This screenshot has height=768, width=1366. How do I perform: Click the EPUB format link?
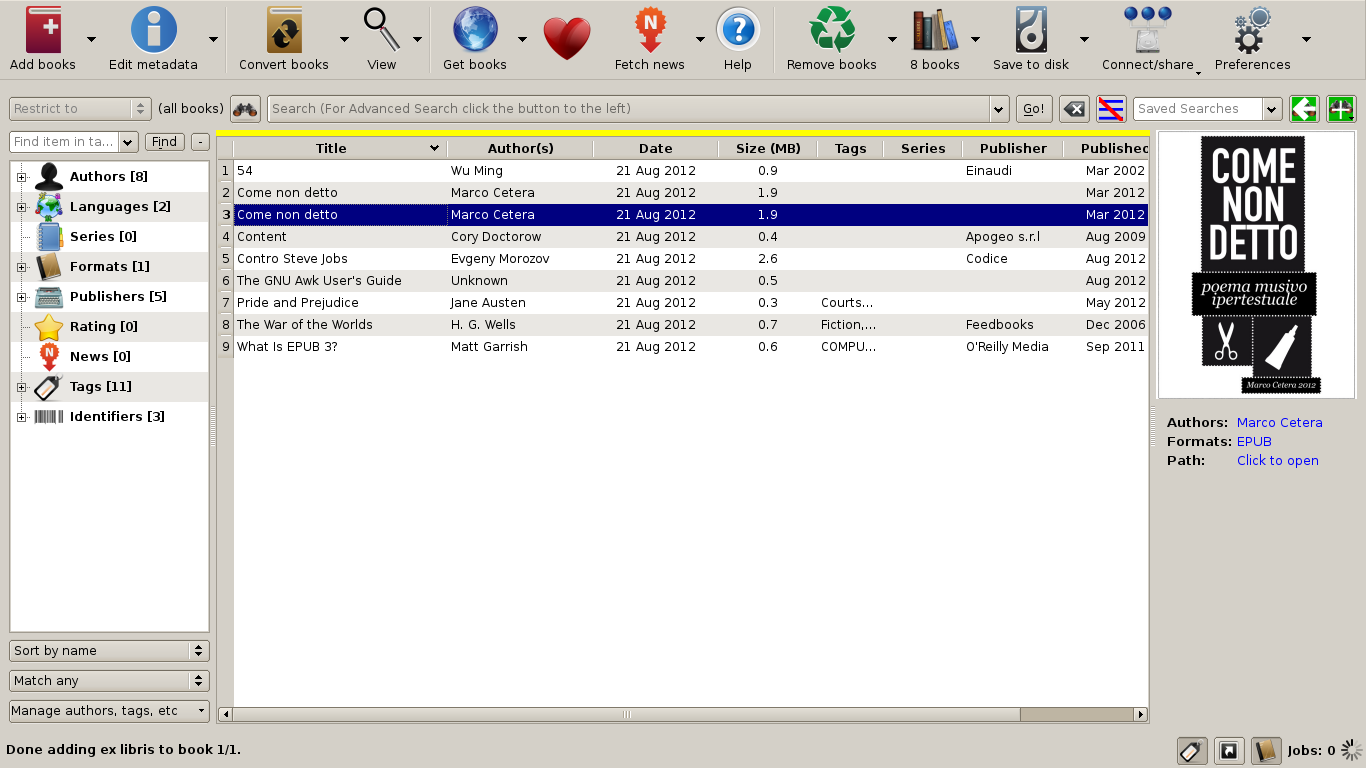tap(1254, 442)
